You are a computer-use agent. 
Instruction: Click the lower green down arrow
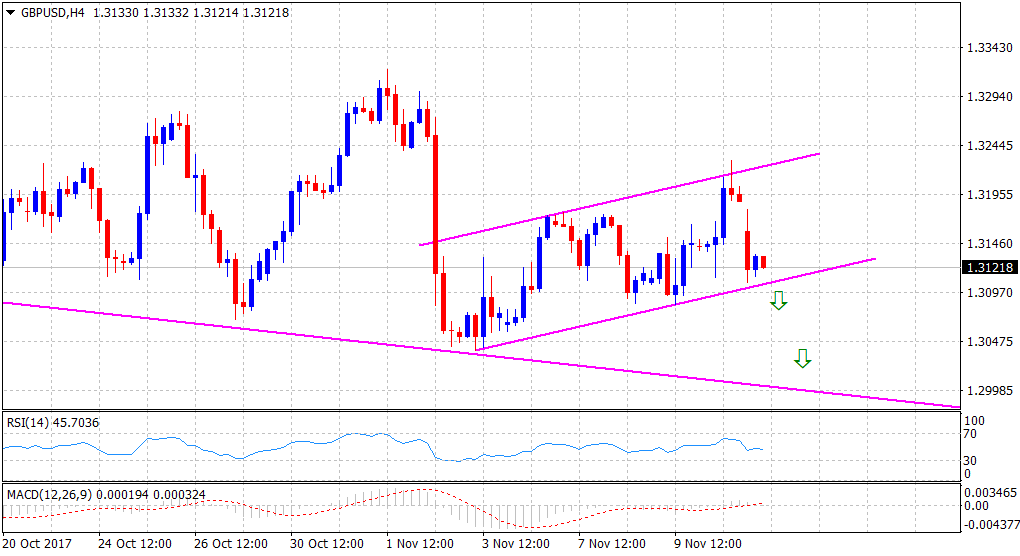tap(802, 357)
